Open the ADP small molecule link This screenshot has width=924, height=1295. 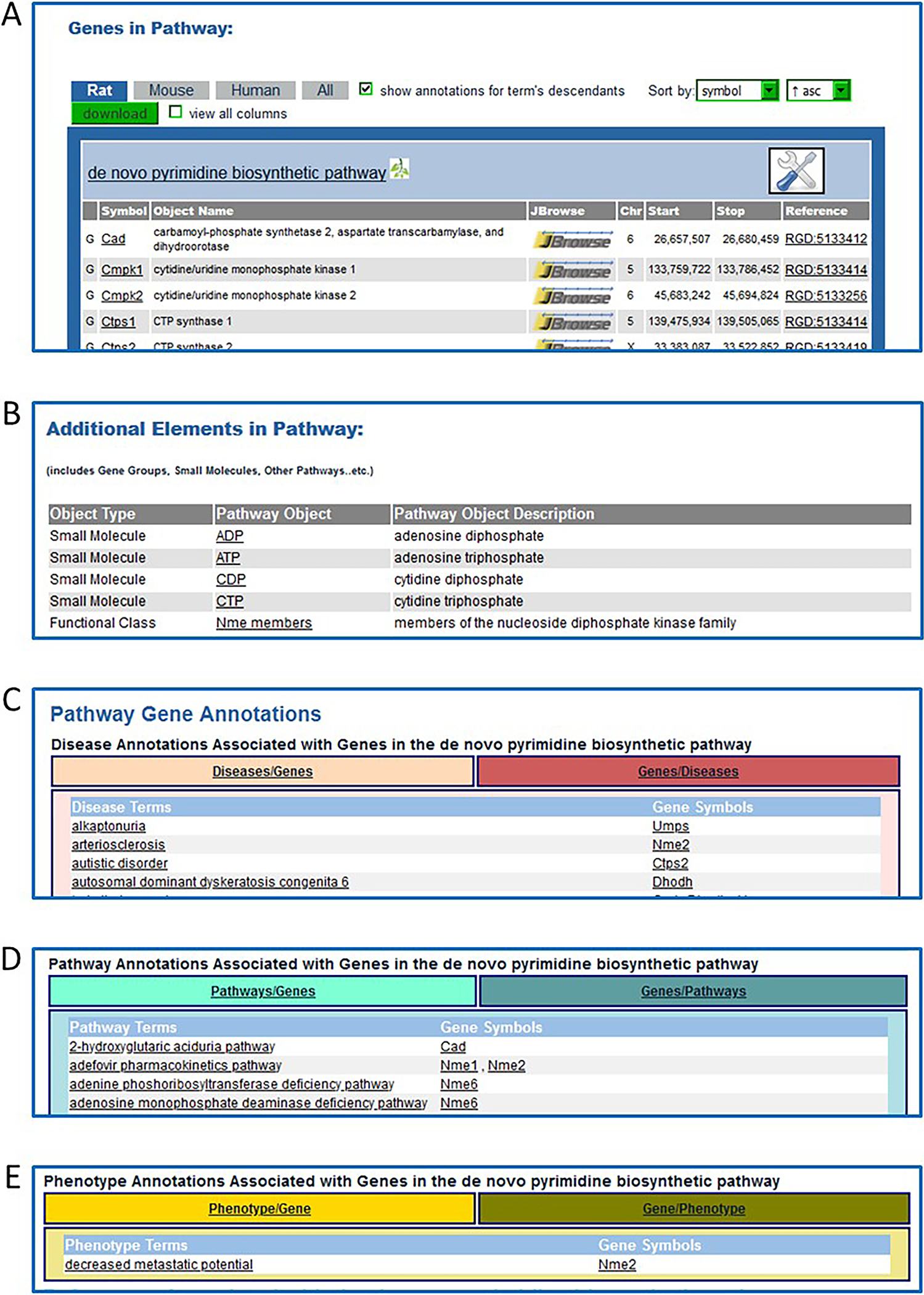coord(230,536)
